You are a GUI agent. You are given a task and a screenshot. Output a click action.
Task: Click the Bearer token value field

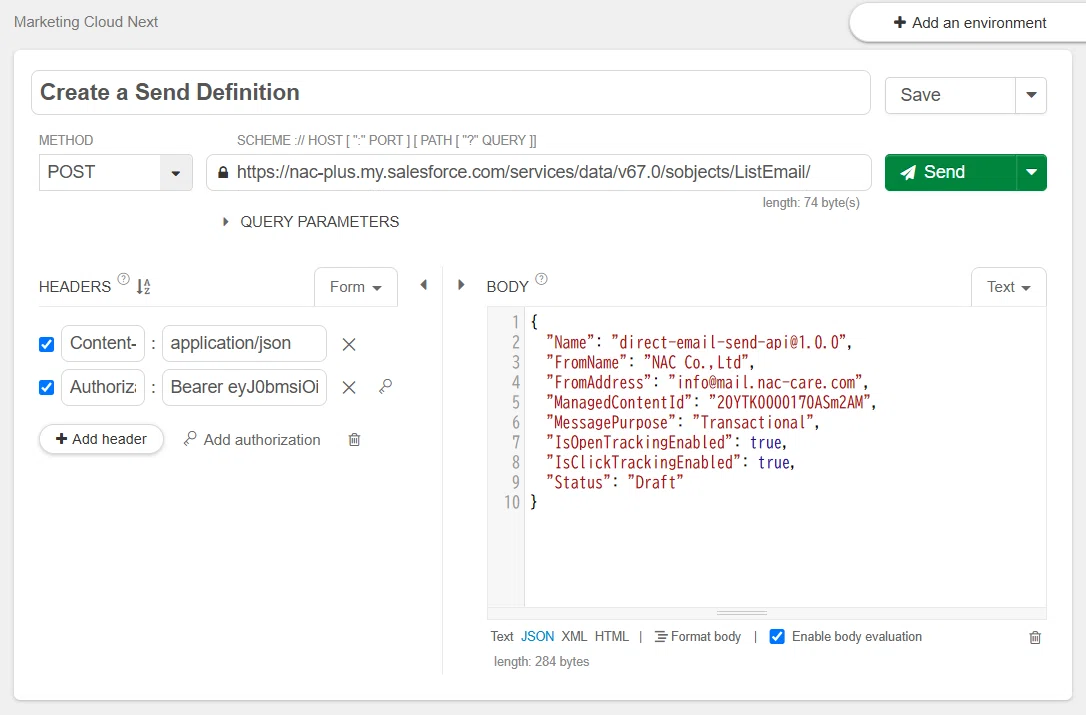click(244, 387)
